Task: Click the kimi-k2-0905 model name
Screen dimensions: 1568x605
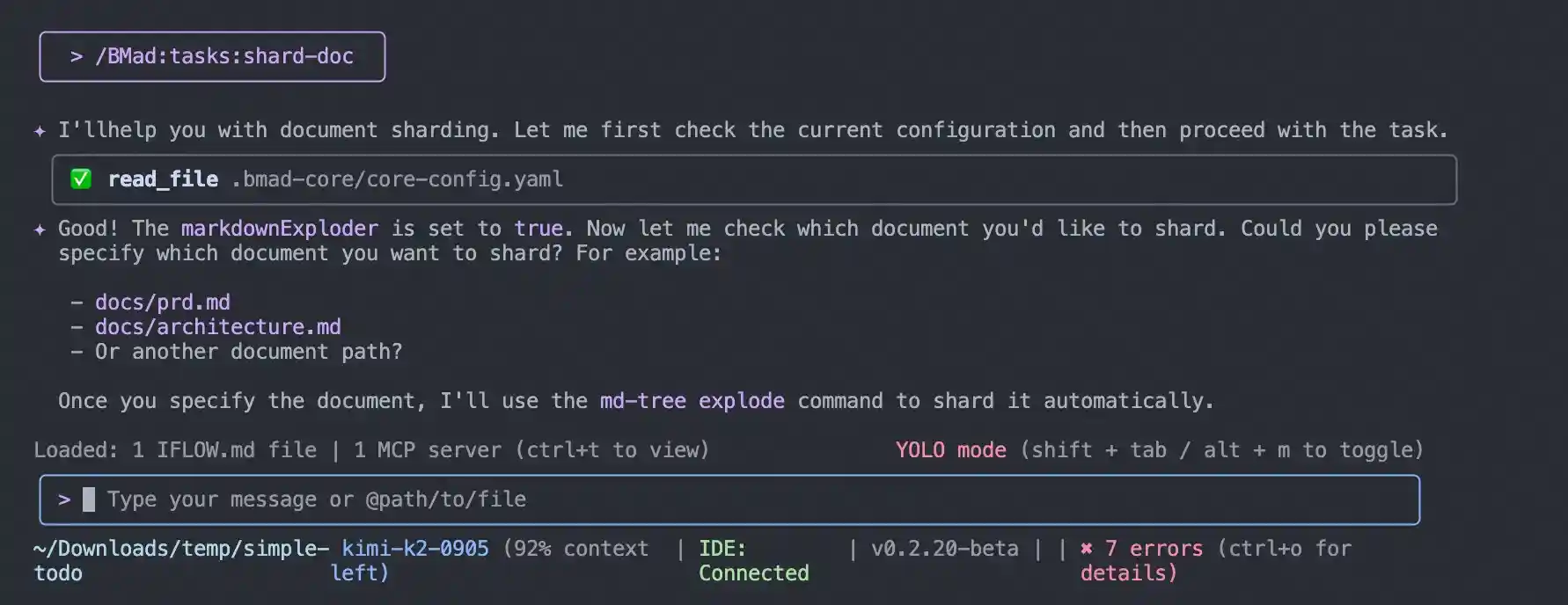Action: pos(414,549)
